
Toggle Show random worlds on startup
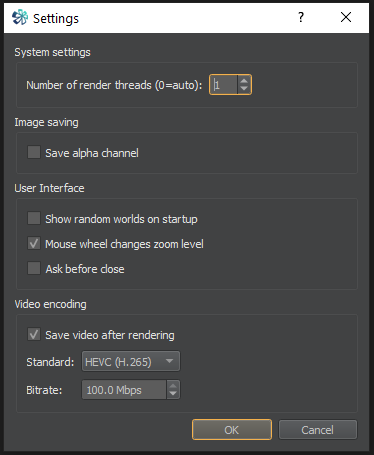tap(34, 218)
